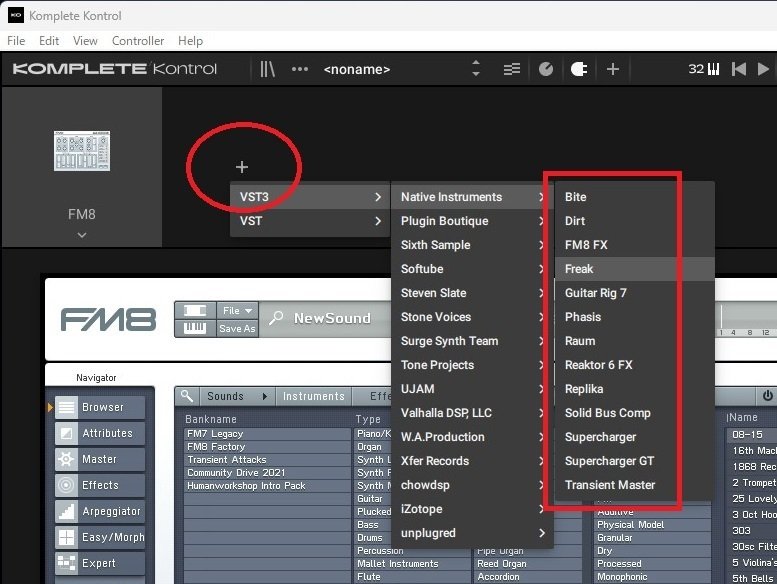Expand the Stone Voices submenu
The width and height of the screenshot is (777, 584).
pos(472,317)
